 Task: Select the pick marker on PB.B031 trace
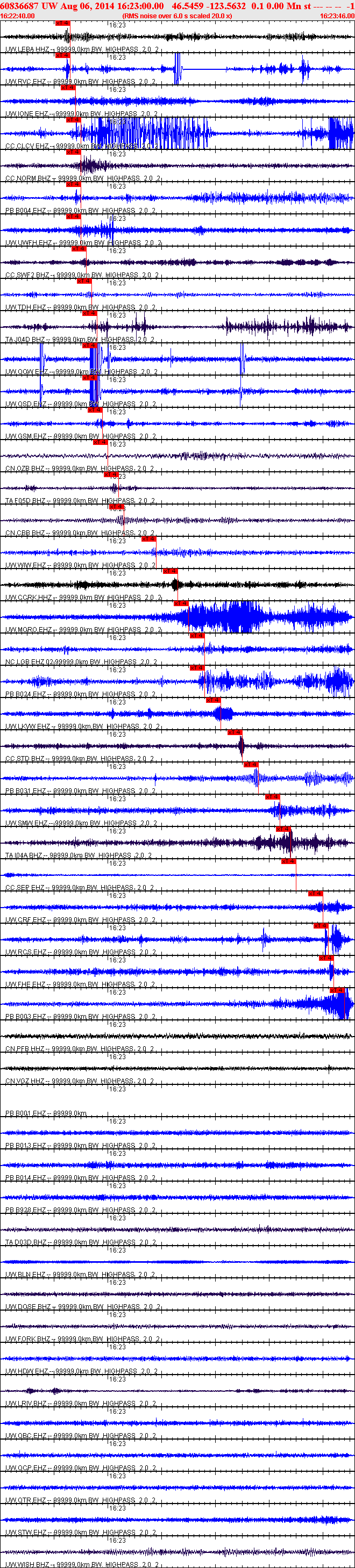click(x=251, y=765)
